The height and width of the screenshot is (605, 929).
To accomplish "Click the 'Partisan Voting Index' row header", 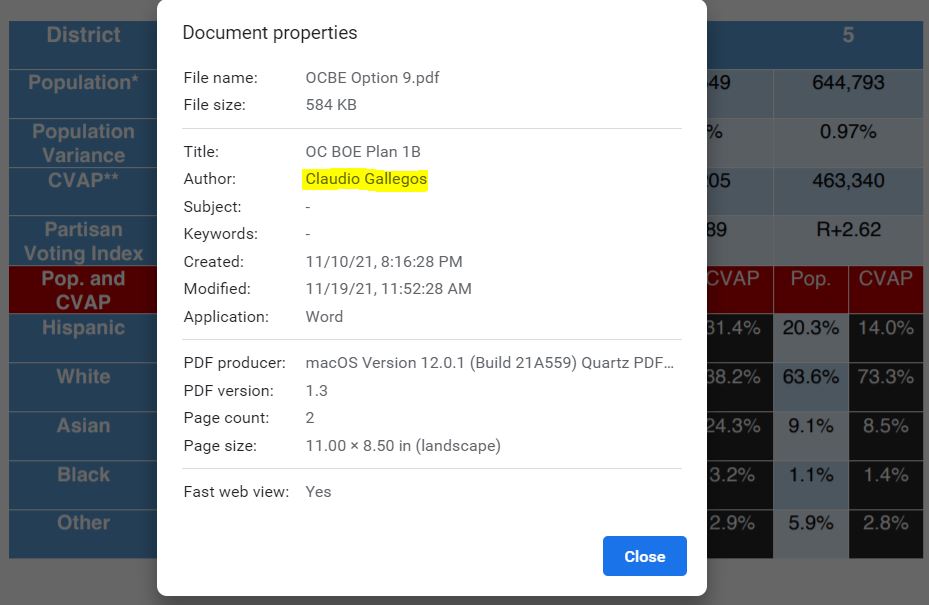I will click(83, 241).
